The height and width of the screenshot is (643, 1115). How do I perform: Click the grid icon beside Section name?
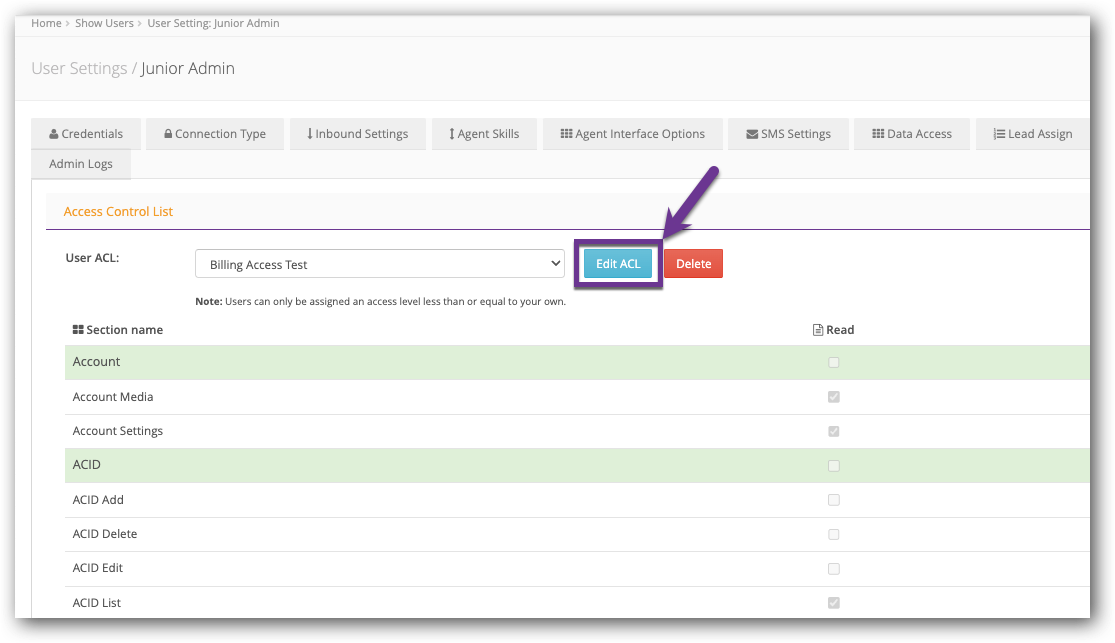coord(78,330)
